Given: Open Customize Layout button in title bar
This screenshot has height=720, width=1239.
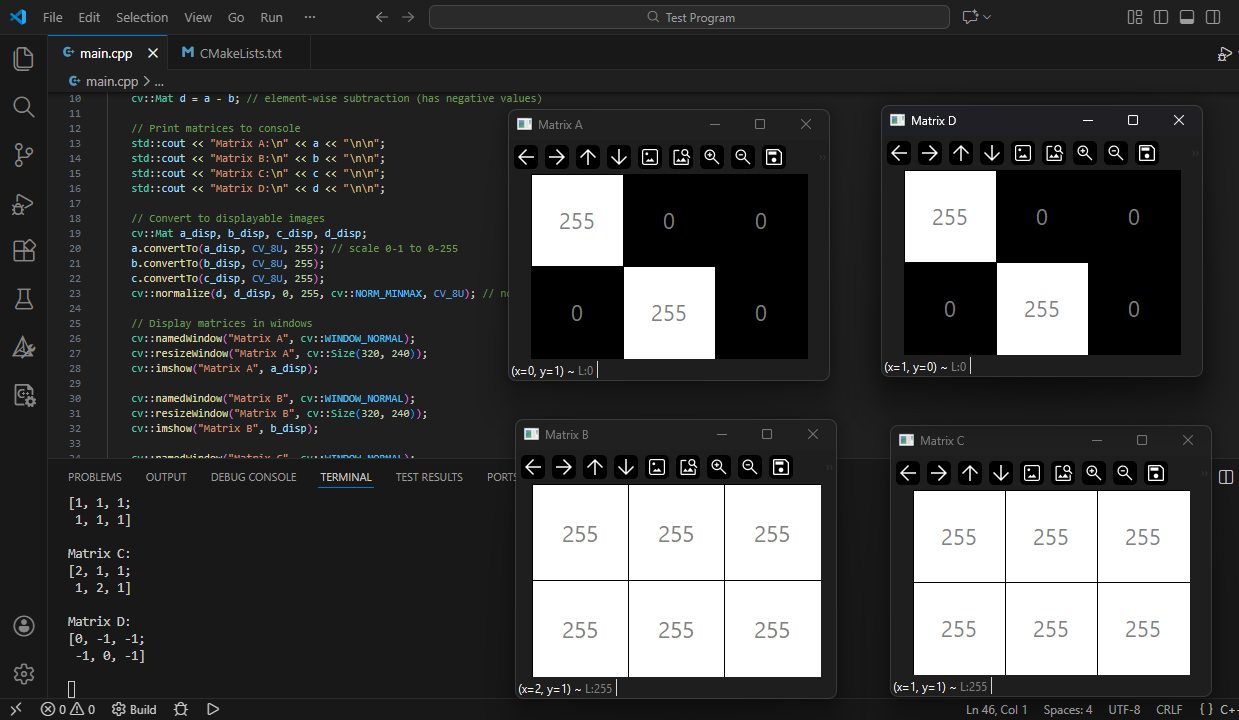Looking at the screenshot, I should (x=1135, y=17).
